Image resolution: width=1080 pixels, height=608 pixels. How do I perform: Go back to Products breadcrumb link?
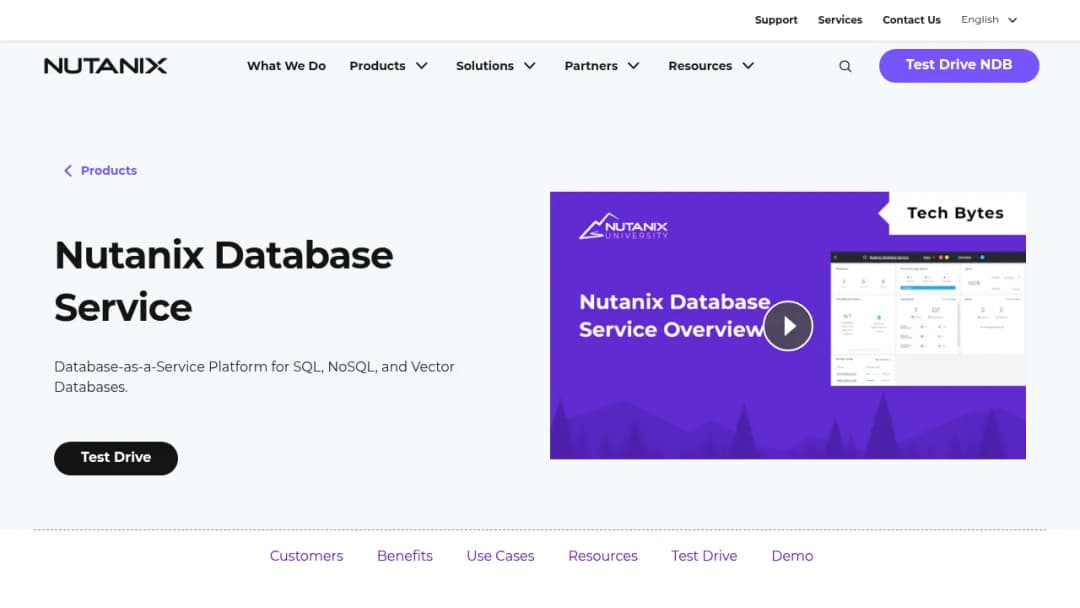tap(109, 171)
